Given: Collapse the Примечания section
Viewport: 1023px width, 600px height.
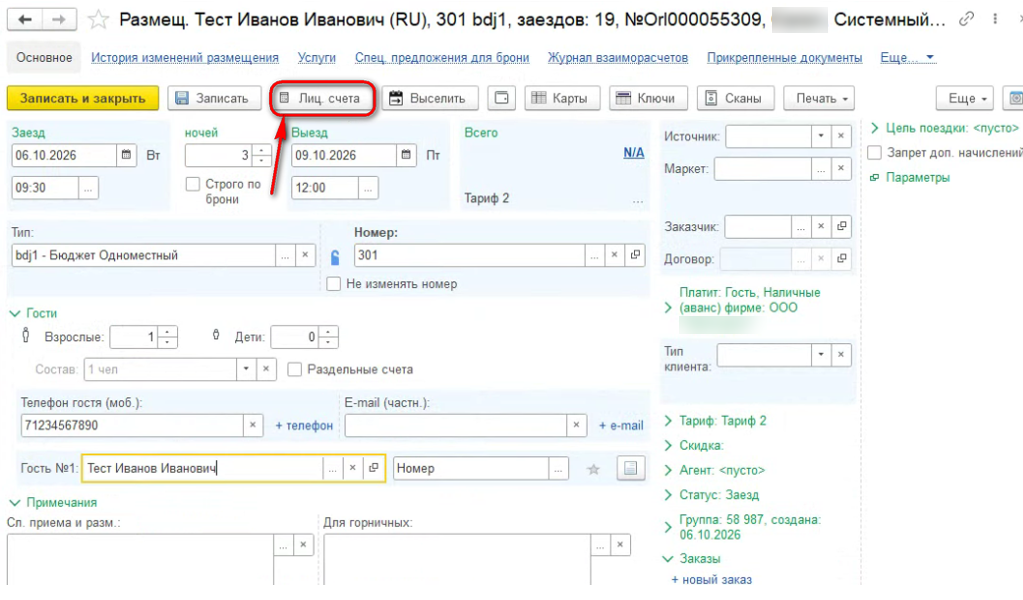Looking at the screenshot, I should 15,503.
